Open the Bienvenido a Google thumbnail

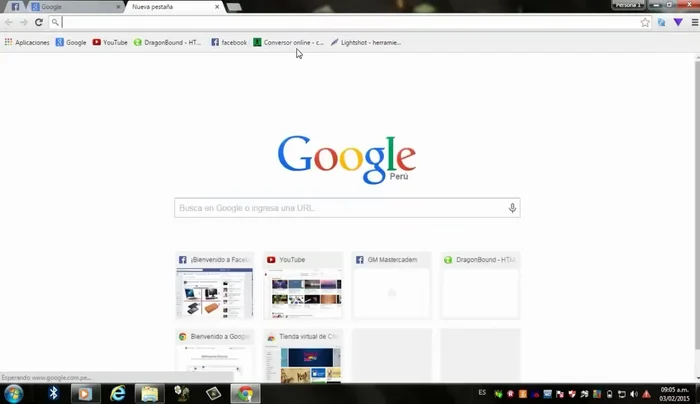click(215, 356)
